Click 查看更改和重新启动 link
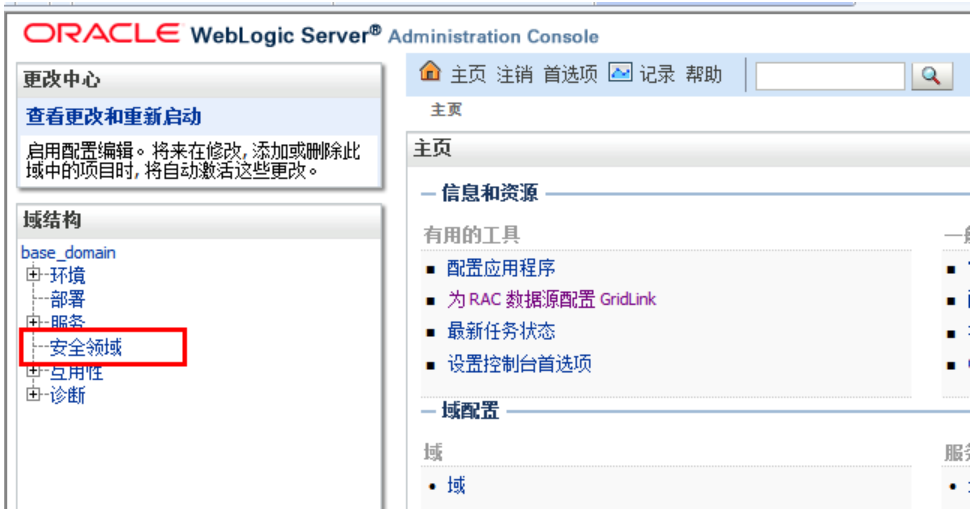This screenshot has height=512, width=971. (113, 116)
